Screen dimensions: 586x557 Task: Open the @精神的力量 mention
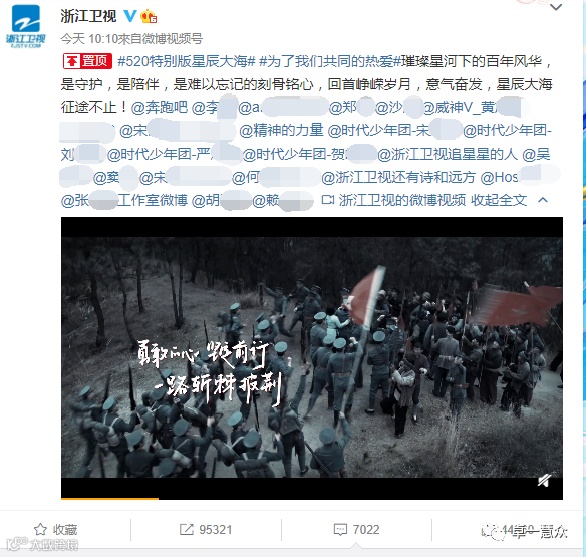point(281,130)
